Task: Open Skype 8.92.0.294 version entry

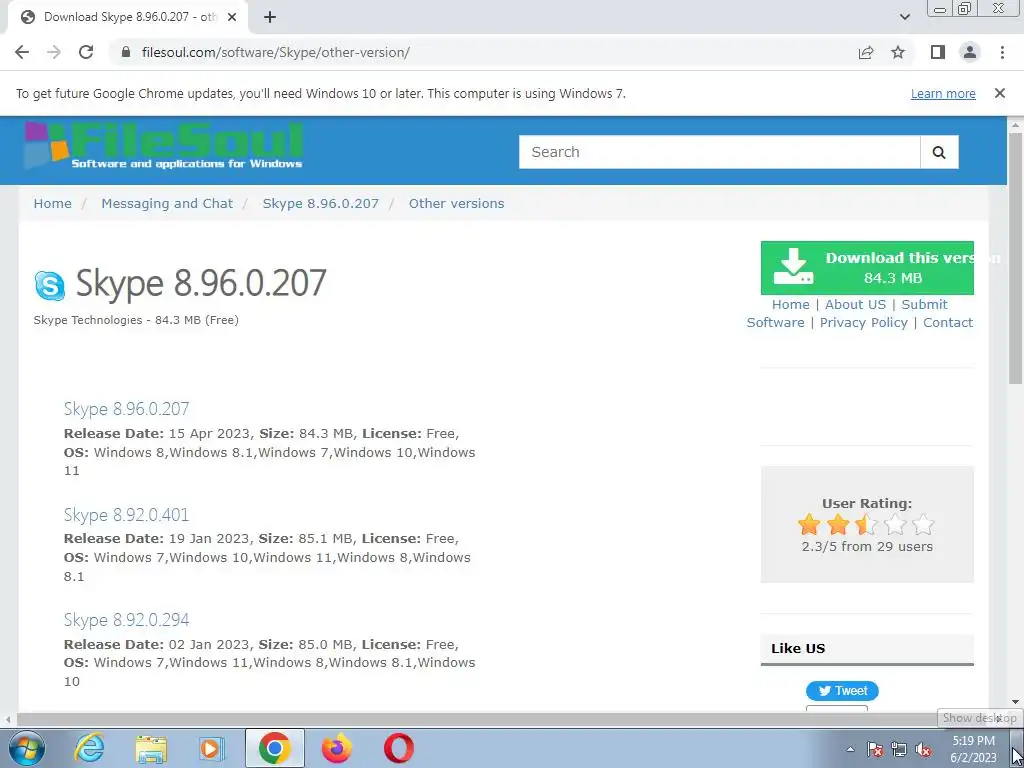Action: tap(127, 620)
